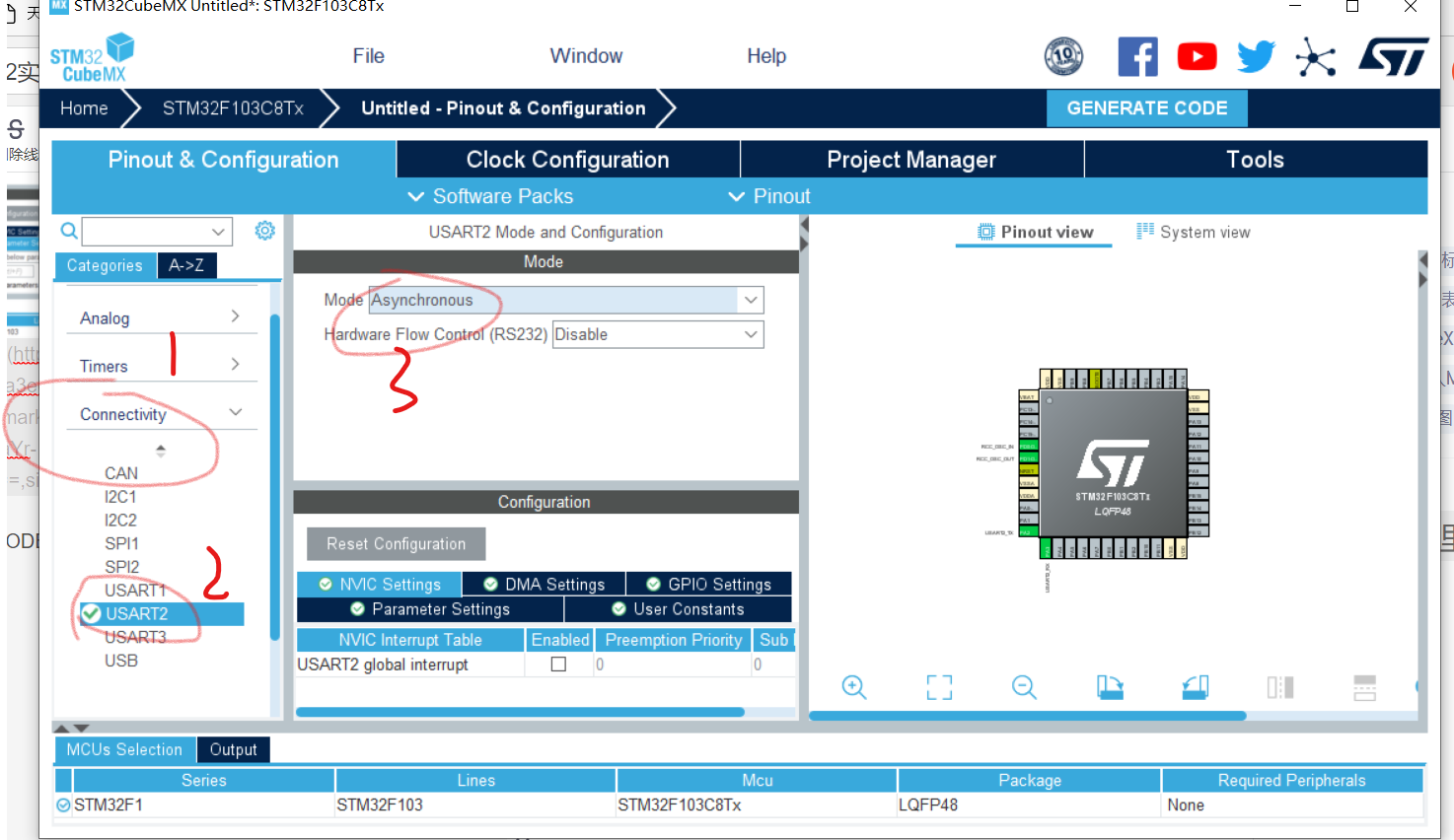Click the search magnifier icon in categories panel
This screenshot has height=840, width=1454.
69,232
